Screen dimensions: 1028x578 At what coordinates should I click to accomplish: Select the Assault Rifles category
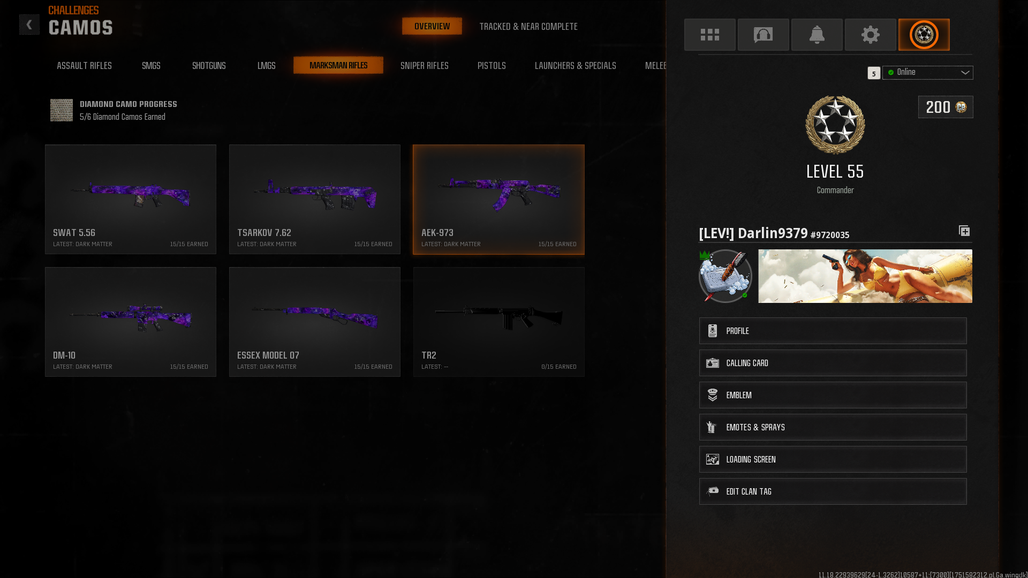point(84,66)
